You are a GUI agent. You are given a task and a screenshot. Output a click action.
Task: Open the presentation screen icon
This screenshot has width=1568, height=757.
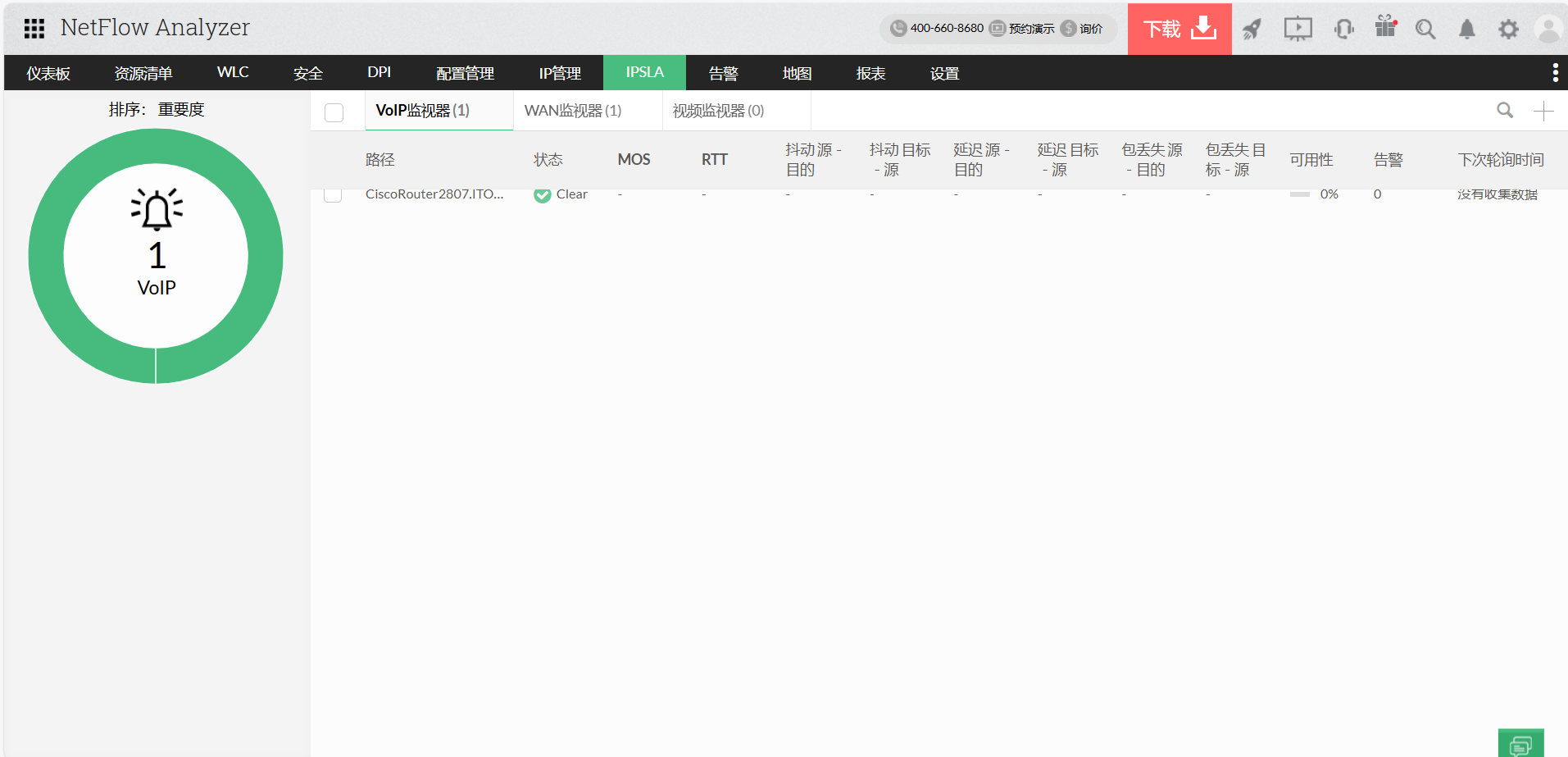coord(1298,30)
